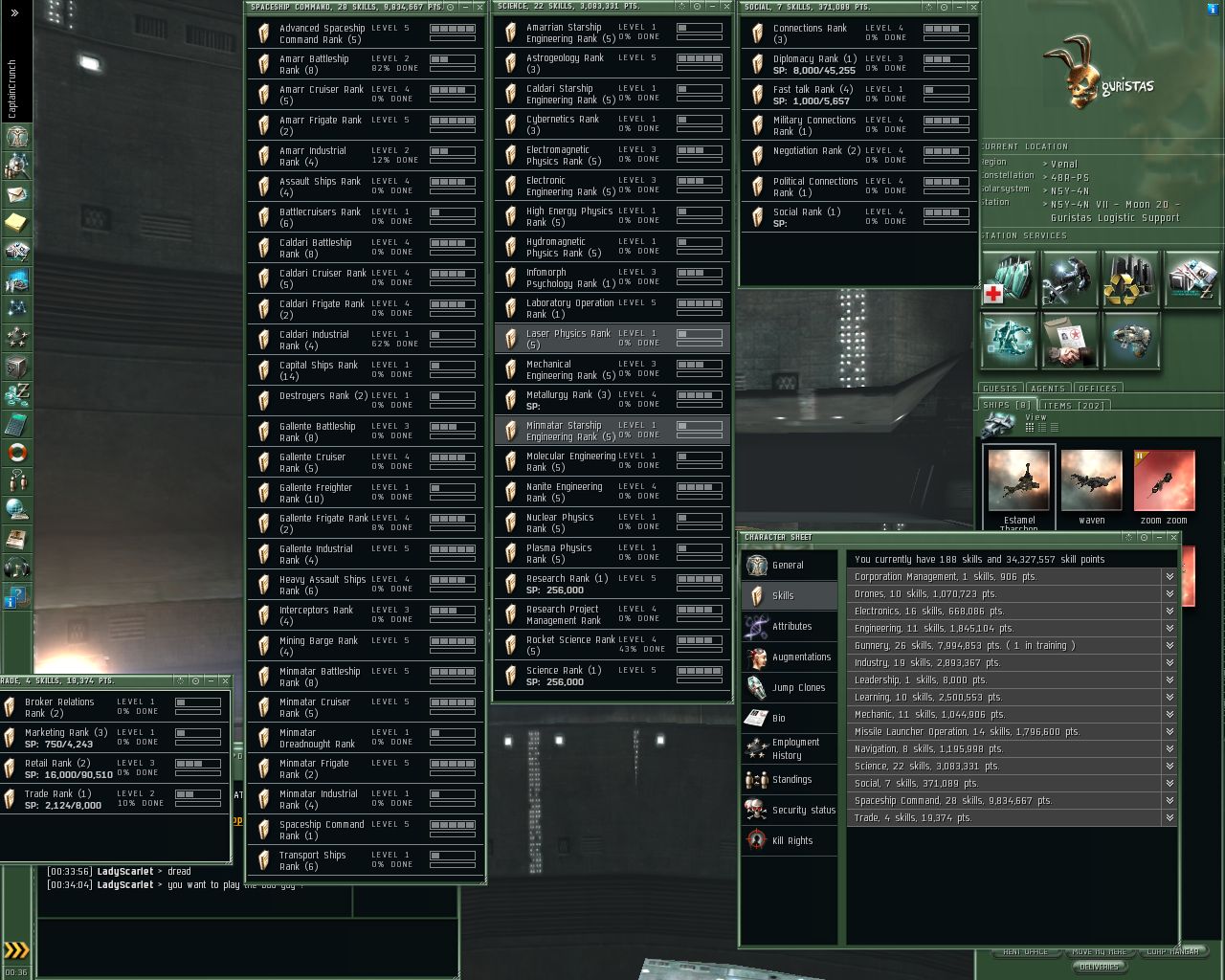Open the calculator icon
Viewport: 1225px width, 980px height.
click(17, 424)
